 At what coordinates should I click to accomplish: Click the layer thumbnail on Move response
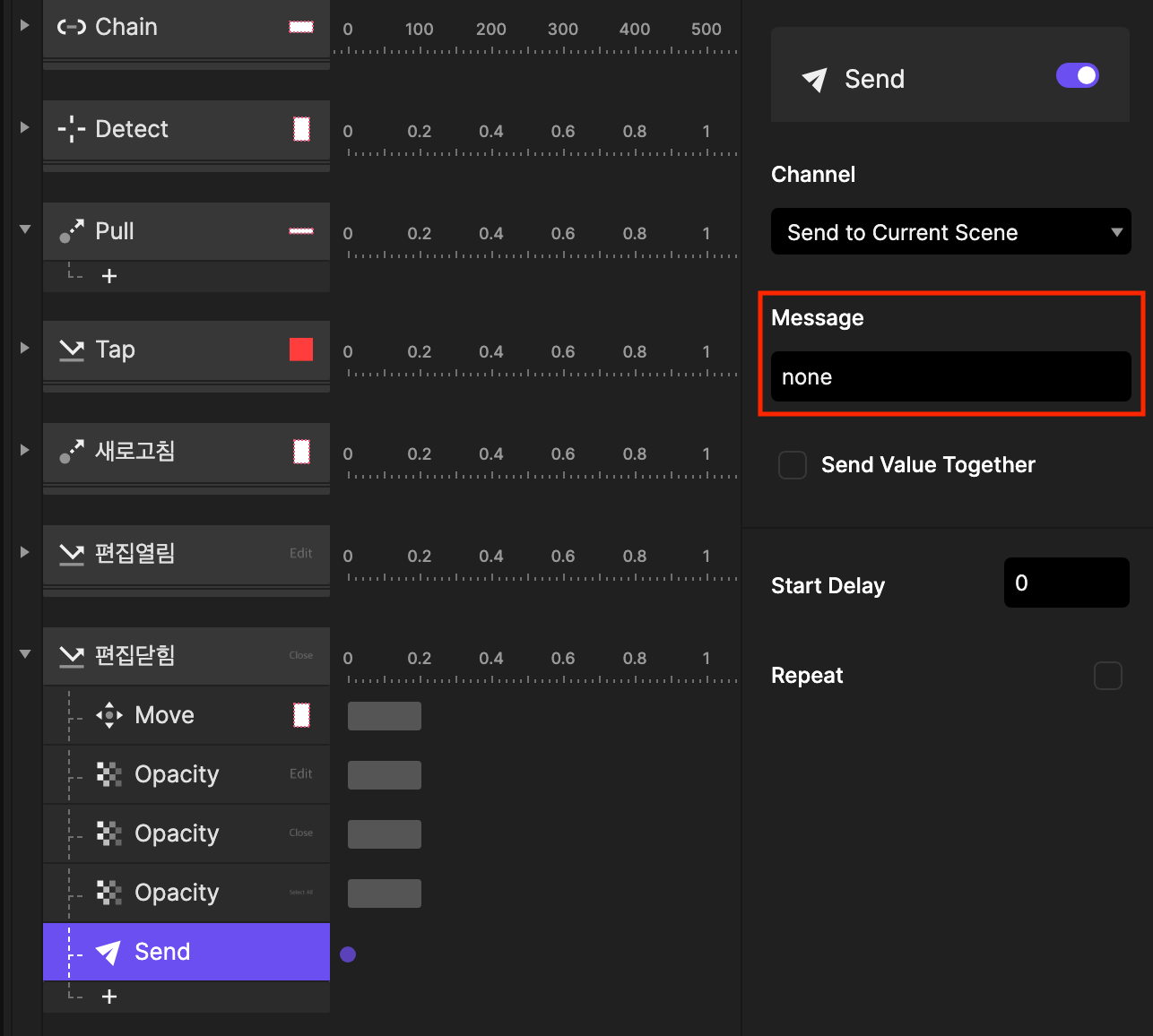(302, 715)
